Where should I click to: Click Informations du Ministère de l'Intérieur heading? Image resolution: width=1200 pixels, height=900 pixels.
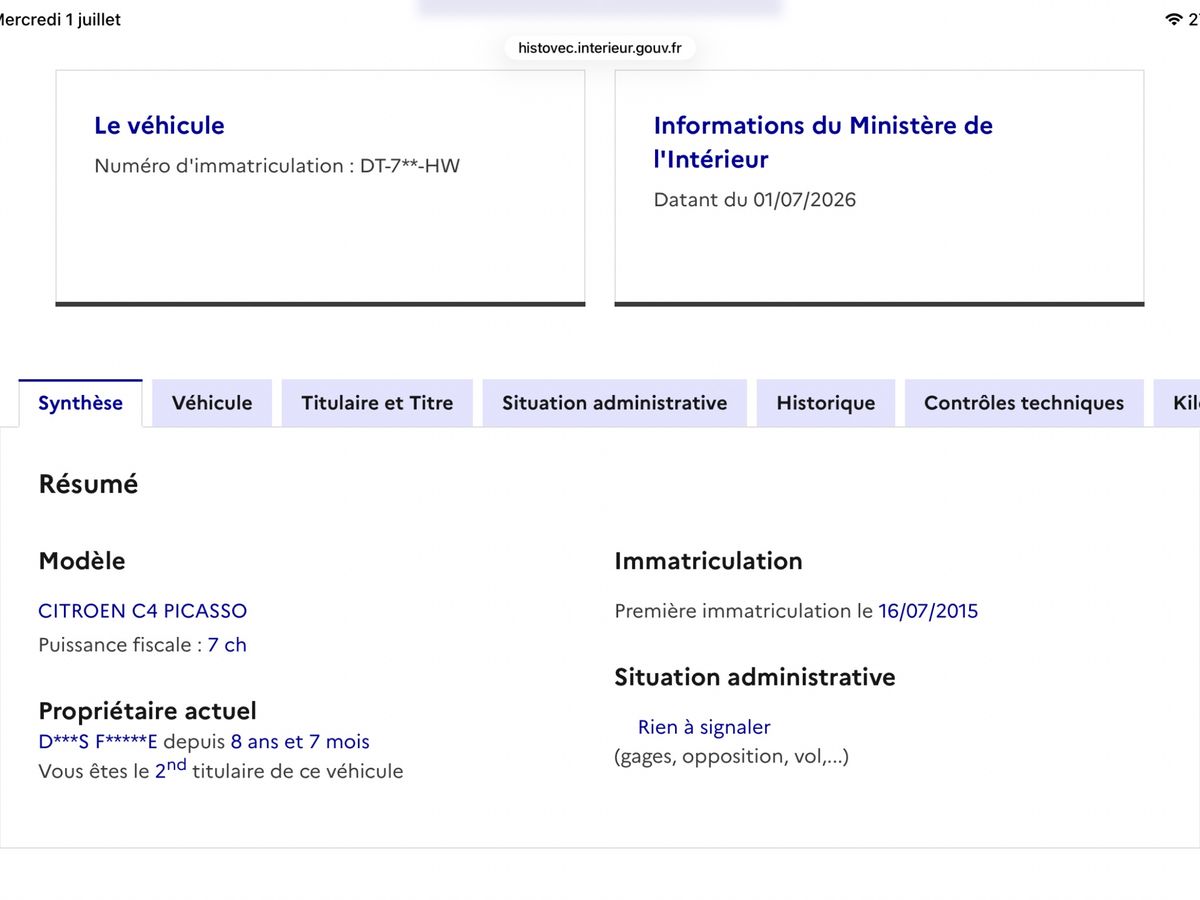pyautogui.click(x=823, y=142)
